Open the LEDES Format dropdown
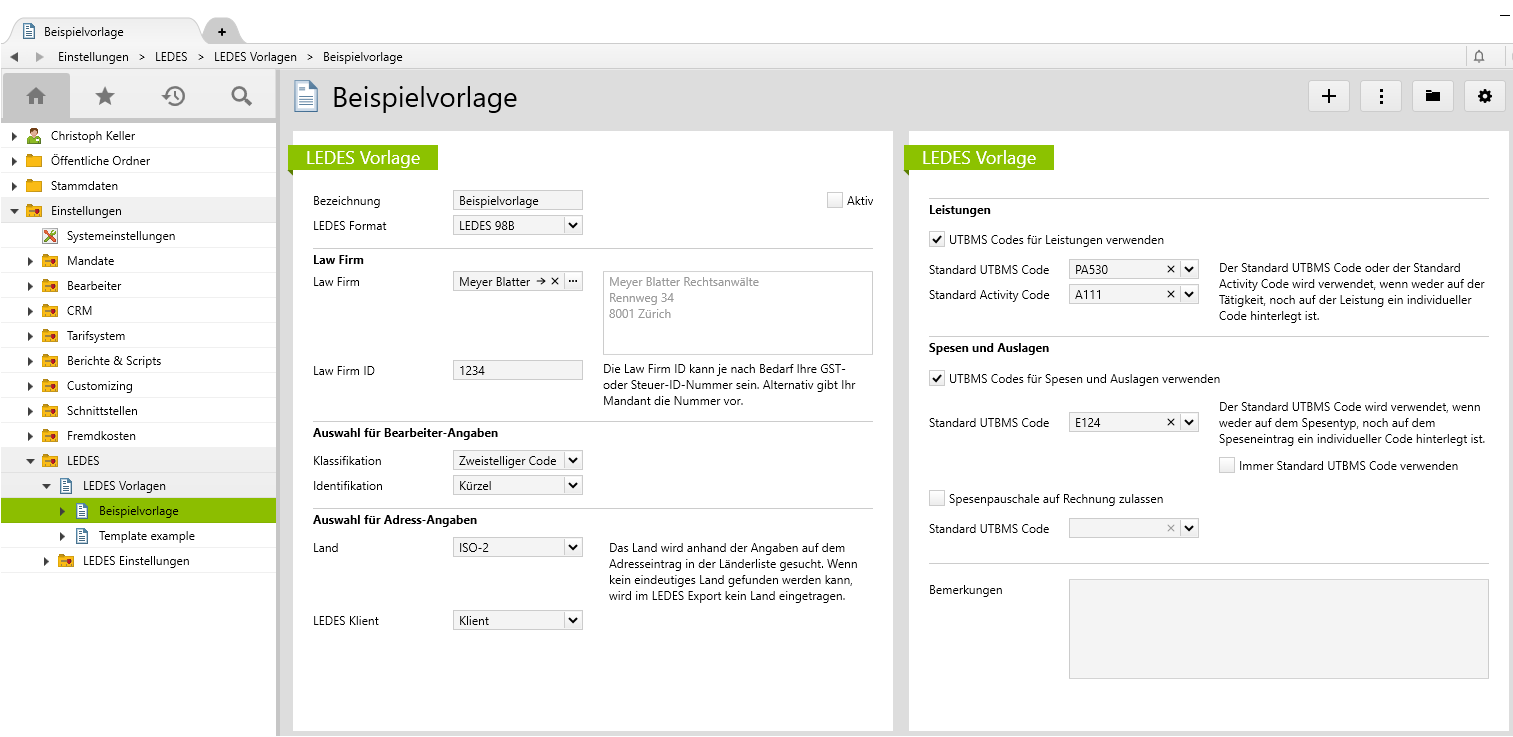The height and width of the screenshot is (737, 1513). click(x=573, y=226)
